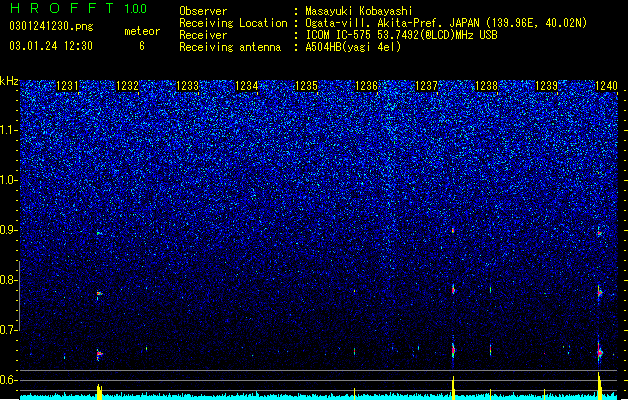Viewport: 629px width, 400px height.
Task: Click the 1239 time marker label
Action: (x=546, y=86)
